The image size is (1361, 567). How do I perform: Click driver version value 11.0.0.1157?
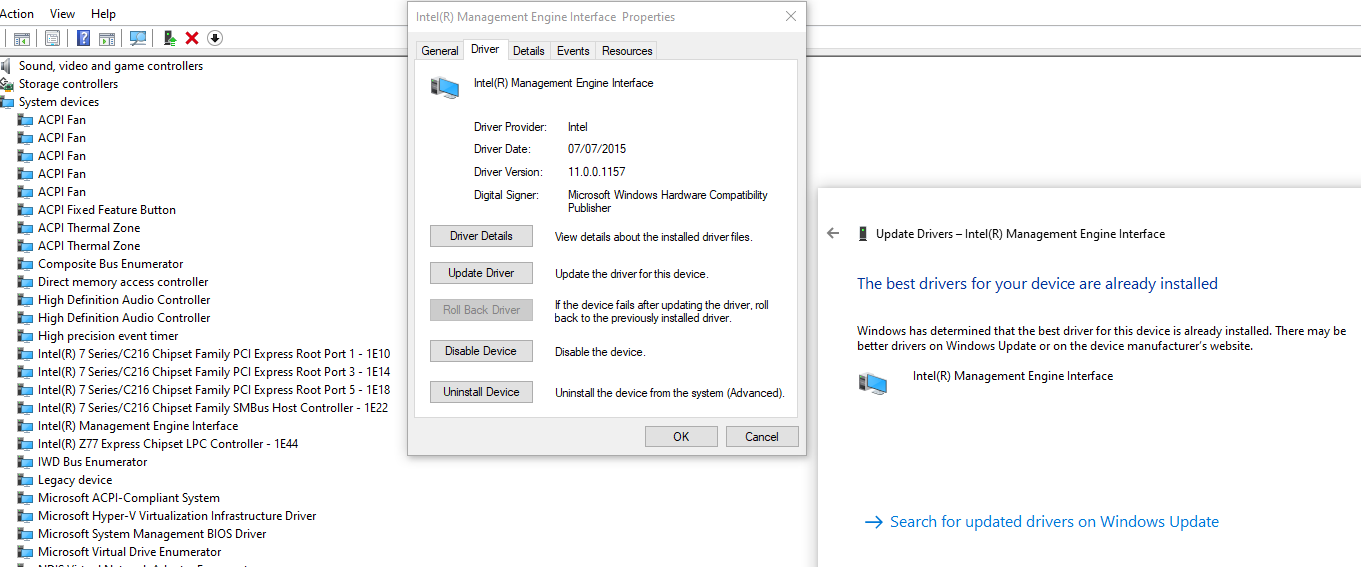[x=597, y=172]
